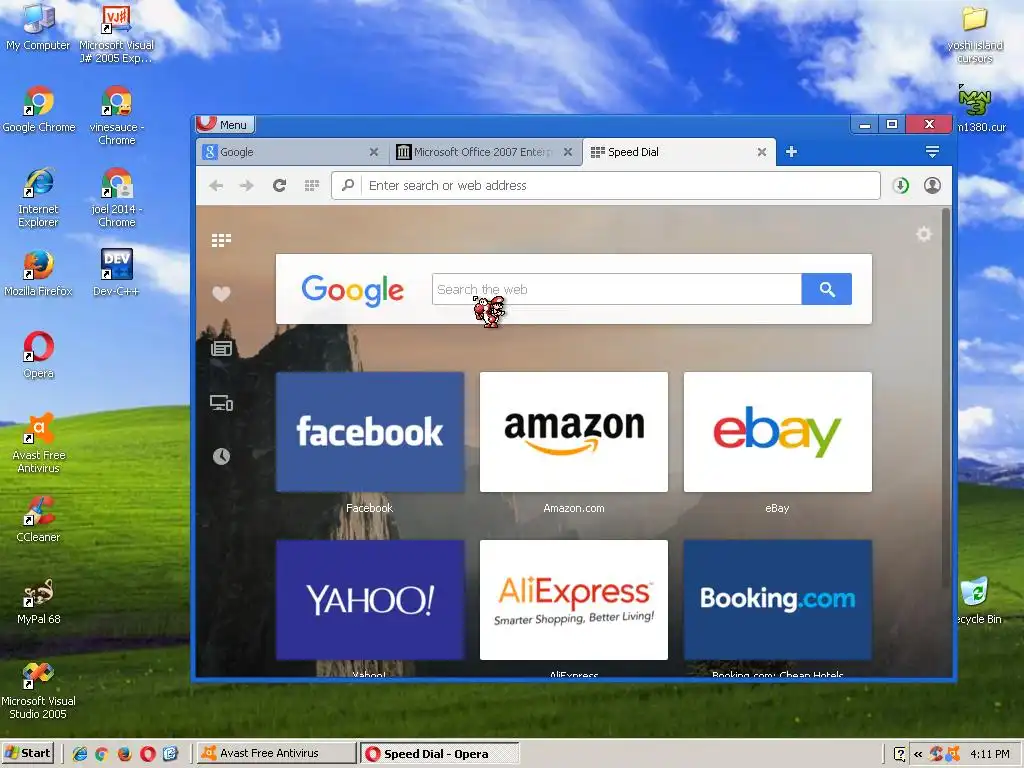
Task: Go back with the back arrow
Action: tap(216, 186)
